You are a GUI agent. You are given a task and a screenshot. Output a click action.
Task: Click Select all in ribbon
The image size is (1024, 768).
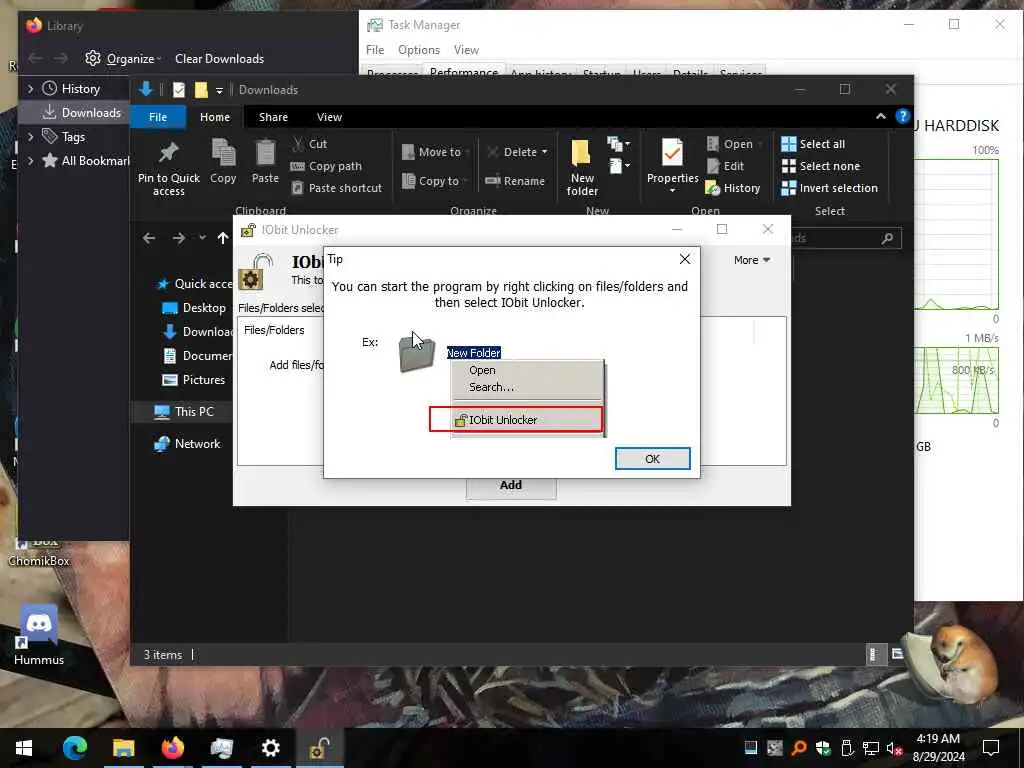814,144
